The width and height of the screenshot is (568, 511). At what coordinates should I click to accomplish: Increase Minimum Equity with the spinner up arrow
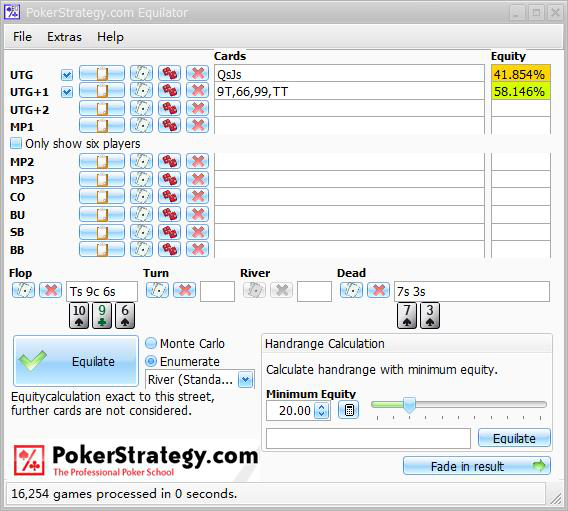(322, 406)
